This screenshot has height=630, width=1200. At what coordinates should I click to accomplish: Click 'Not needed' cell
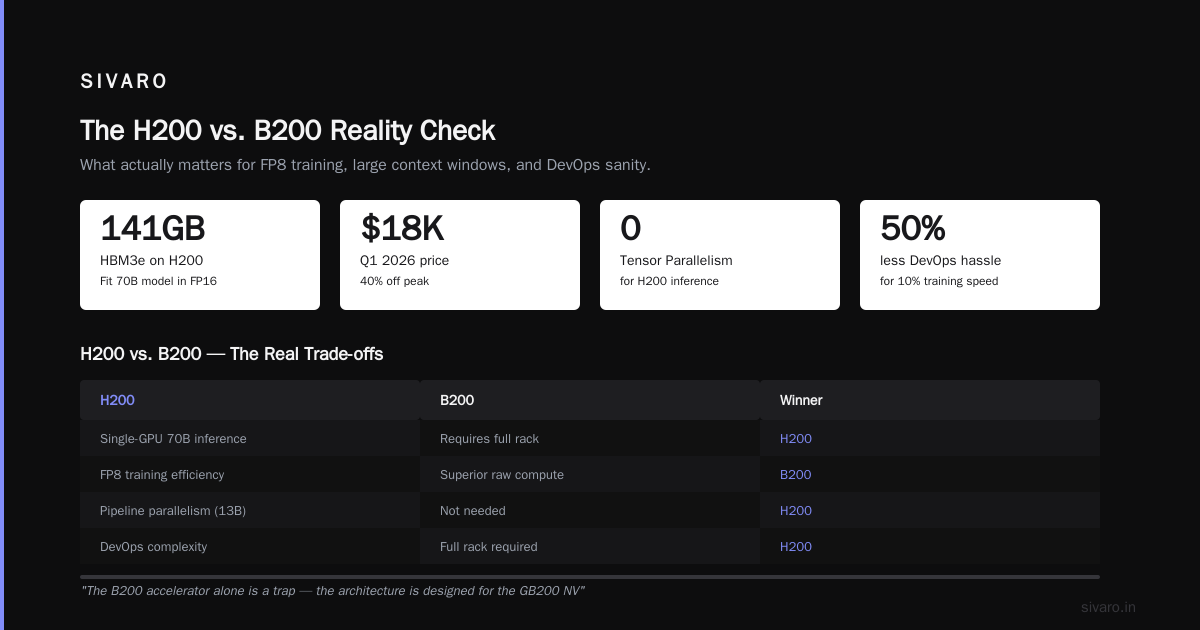(x=473, y=510)
